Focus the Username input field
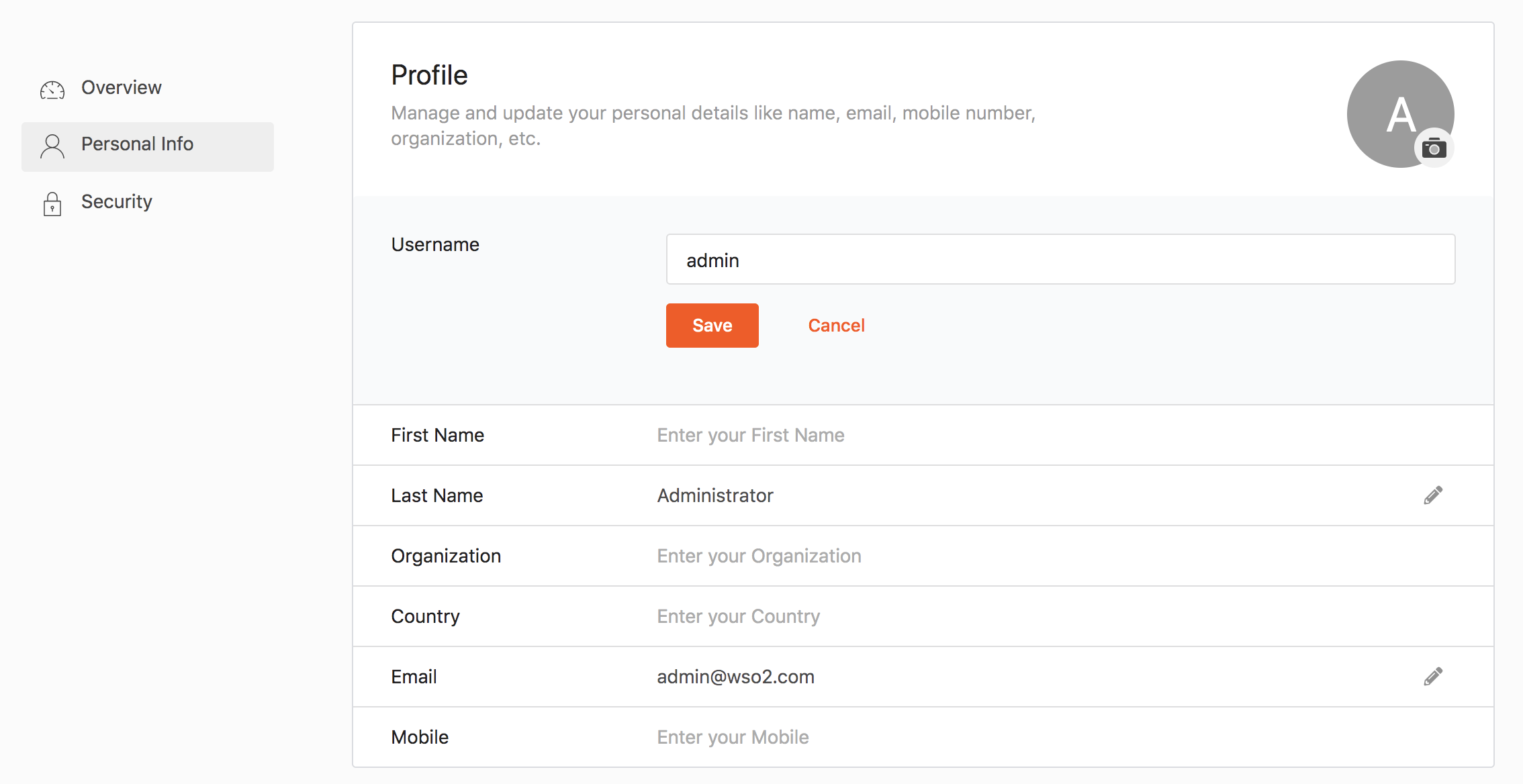The image size is (1523, 784). (1061, 259)
